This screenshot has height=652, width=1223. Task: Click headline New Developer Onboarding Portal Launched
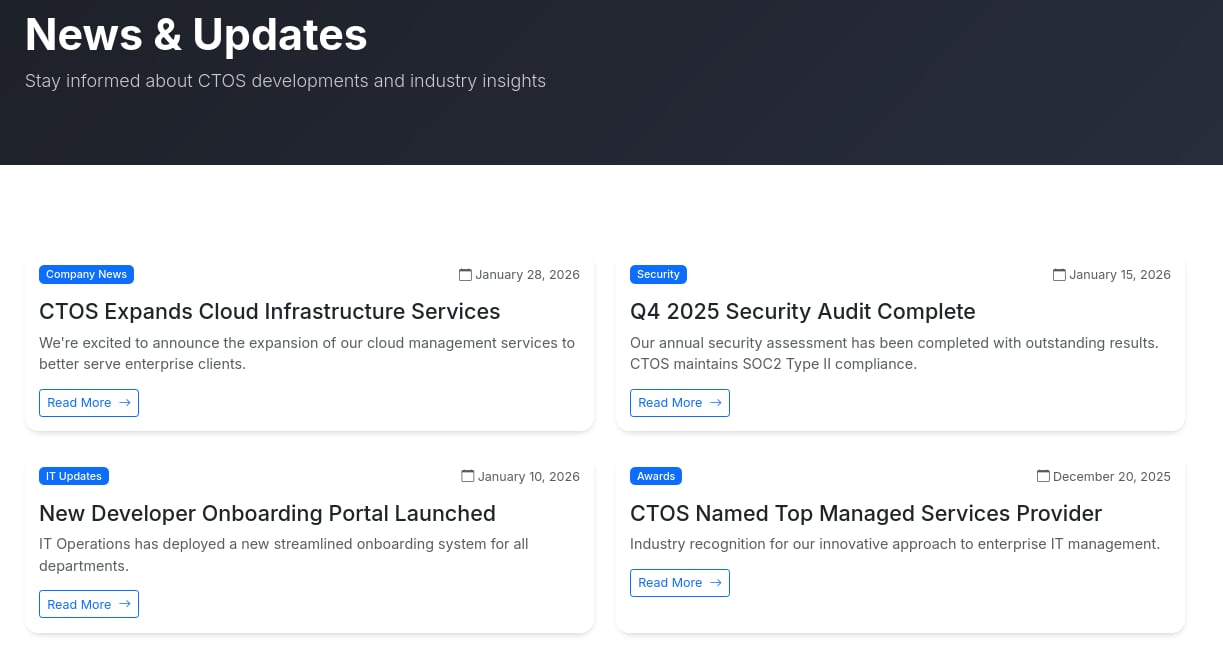coord(267,514)
